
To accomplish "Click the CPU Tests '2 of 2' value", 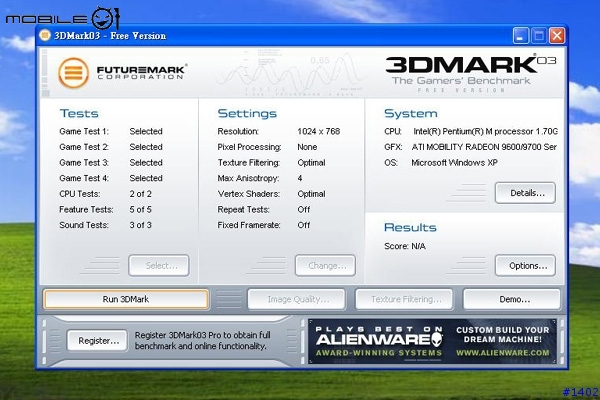I will [140, 194].
